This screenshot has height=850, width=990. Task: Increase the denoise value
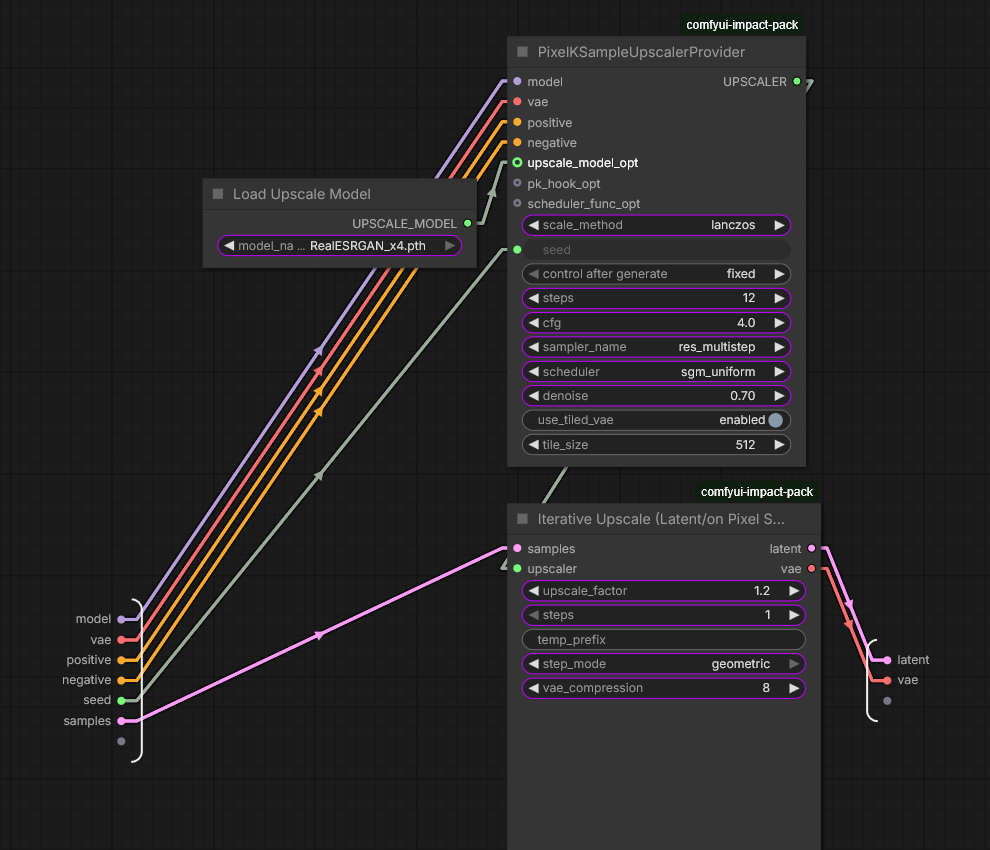(x=779, y=396)
